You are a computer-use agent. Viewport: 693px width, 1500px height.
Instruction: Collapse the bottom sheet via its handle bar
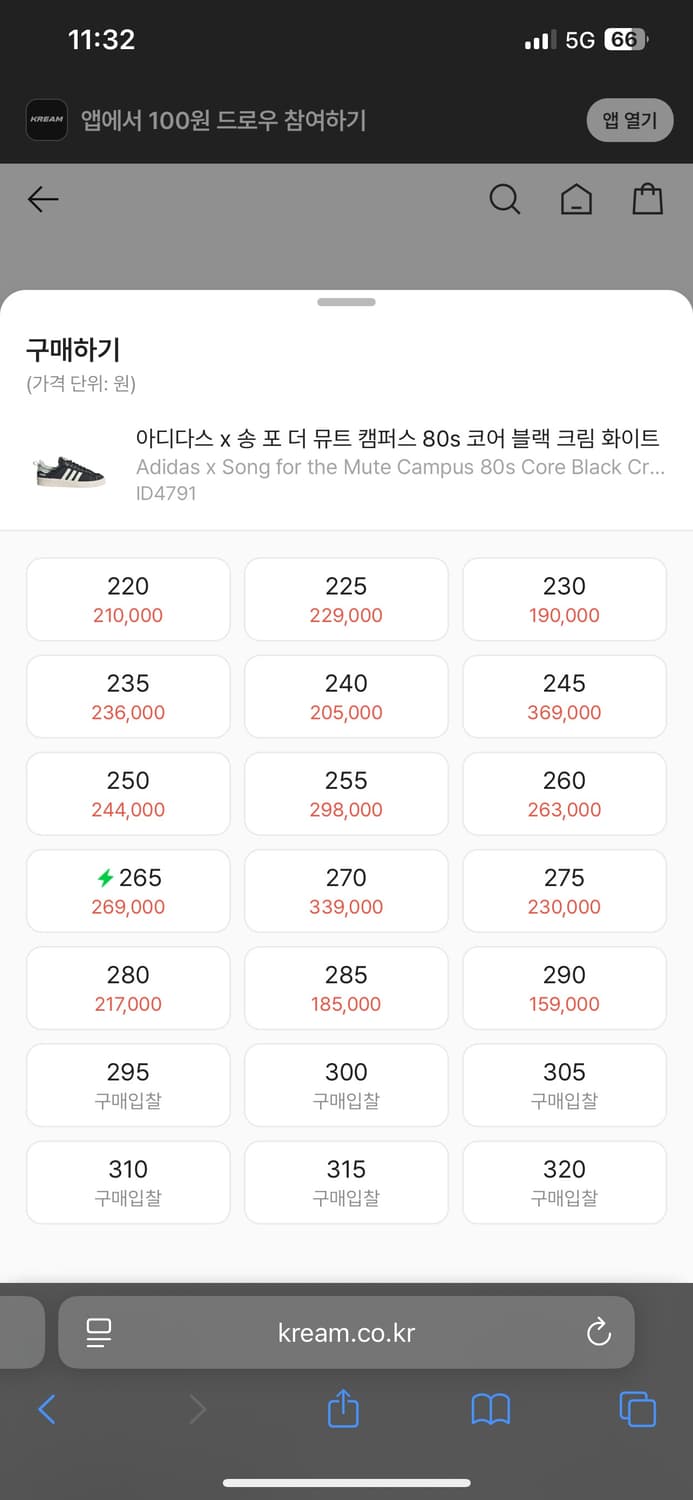[x=346, y=301]
